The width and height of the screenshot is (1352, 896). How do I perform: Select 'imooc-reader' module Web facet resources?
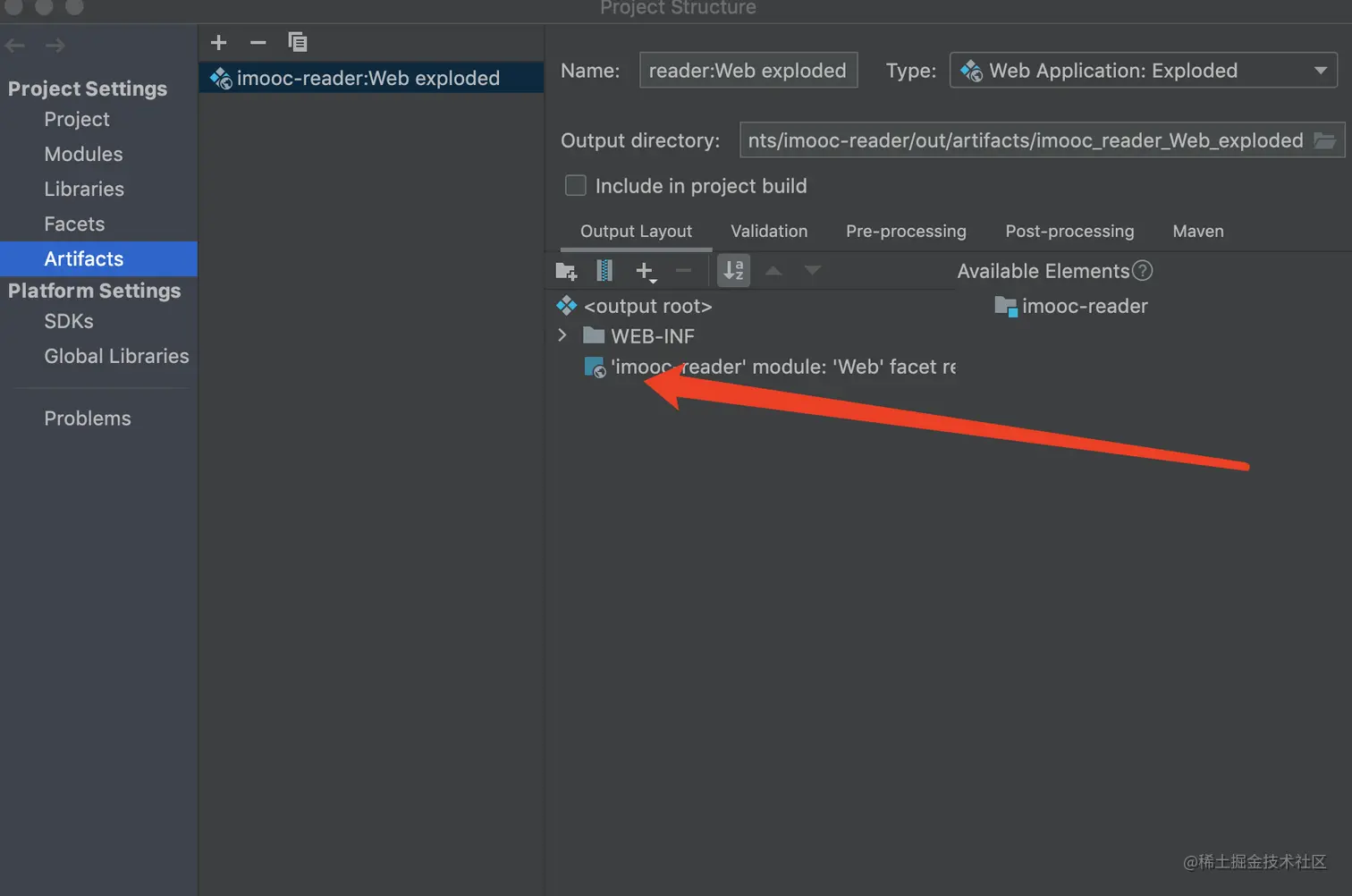770,367
